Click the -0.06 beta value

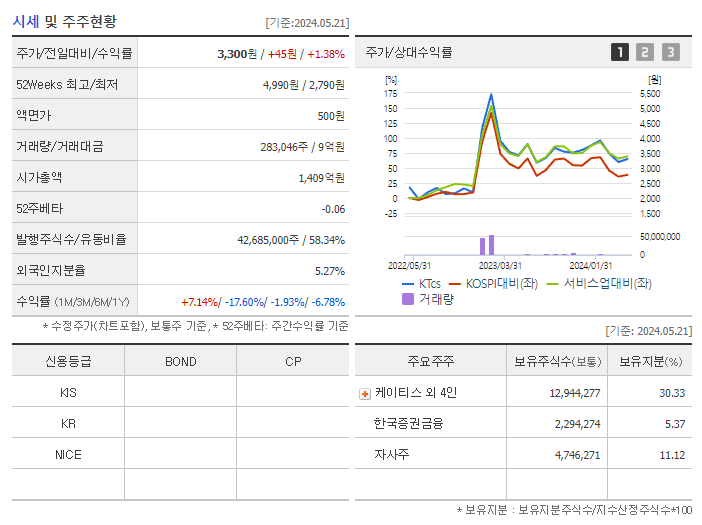pyautogui.click(x=333, y=209)
